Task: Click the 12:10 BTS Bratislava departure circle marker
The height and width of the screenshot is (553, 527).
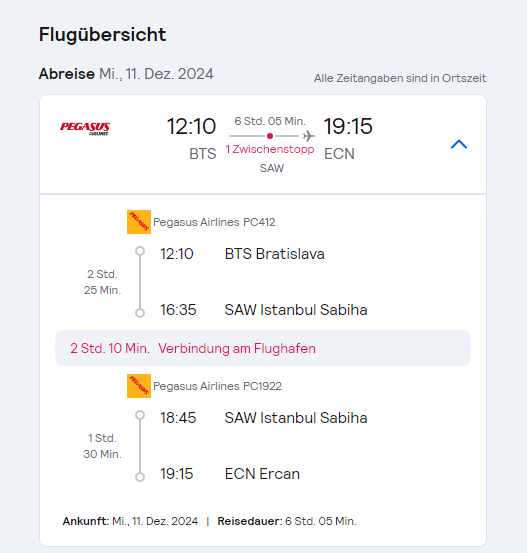Action: [140, 251]
